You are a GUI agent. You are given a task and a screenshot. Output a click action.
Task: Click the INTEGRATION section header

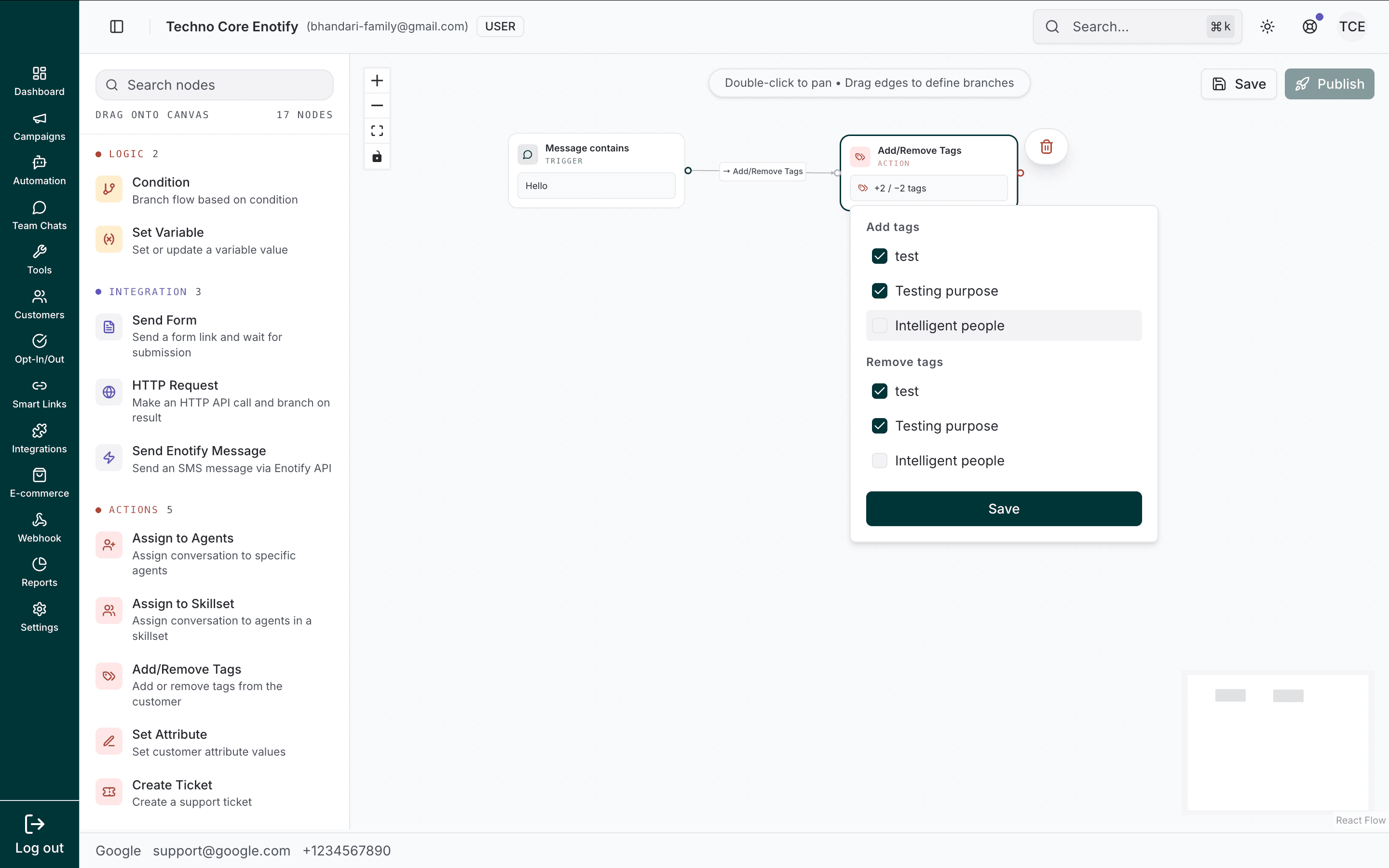tap(148, 292)
